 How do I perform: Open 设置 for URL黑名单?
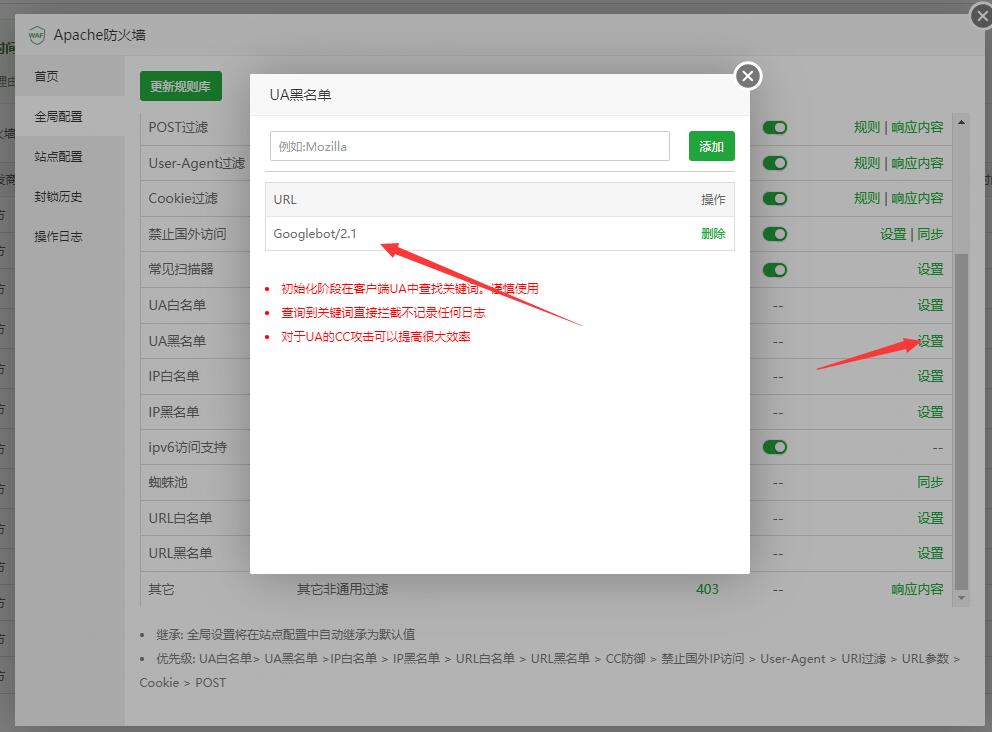click(931, 553)
